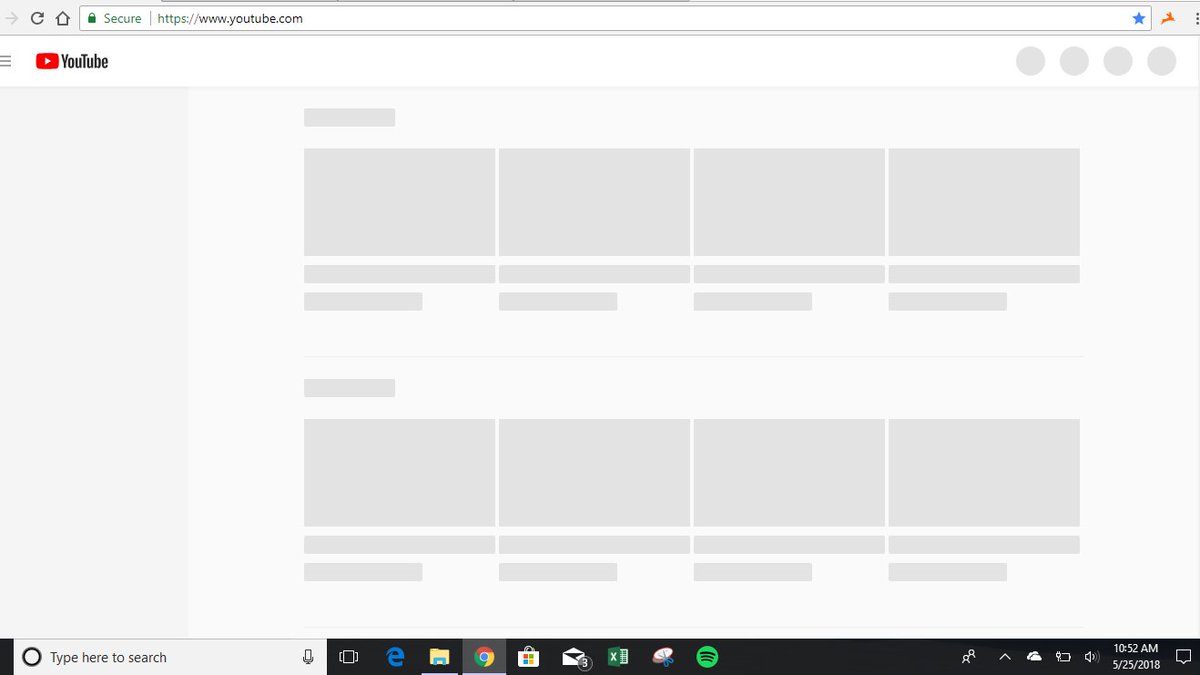Viewport: 1200px width, 675px height.
Task: Open the volume speaker control
Action: point(1091,657)
